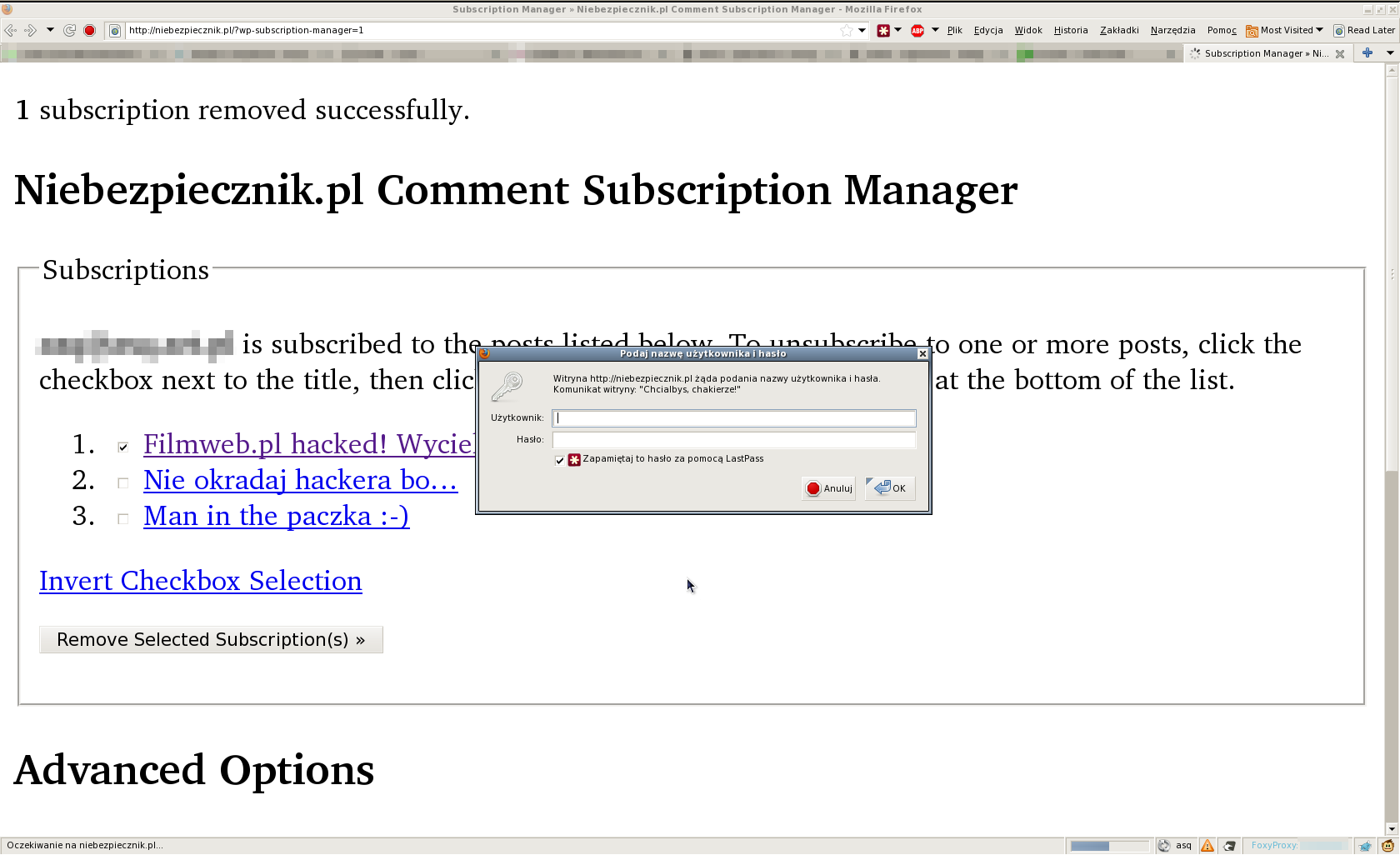Cancel the login dialog with Anuluj
The width and height of the screenshot is (1400, 855).
pyautogui.click(x=828, y=488)
